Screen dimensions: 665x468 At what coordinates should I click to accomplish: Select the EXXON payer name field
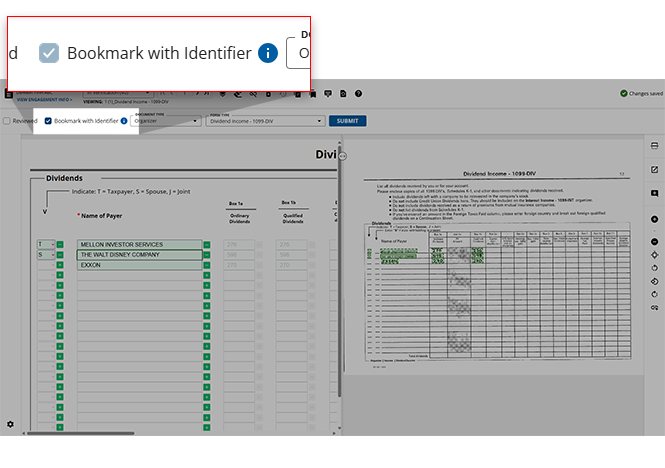140,265
